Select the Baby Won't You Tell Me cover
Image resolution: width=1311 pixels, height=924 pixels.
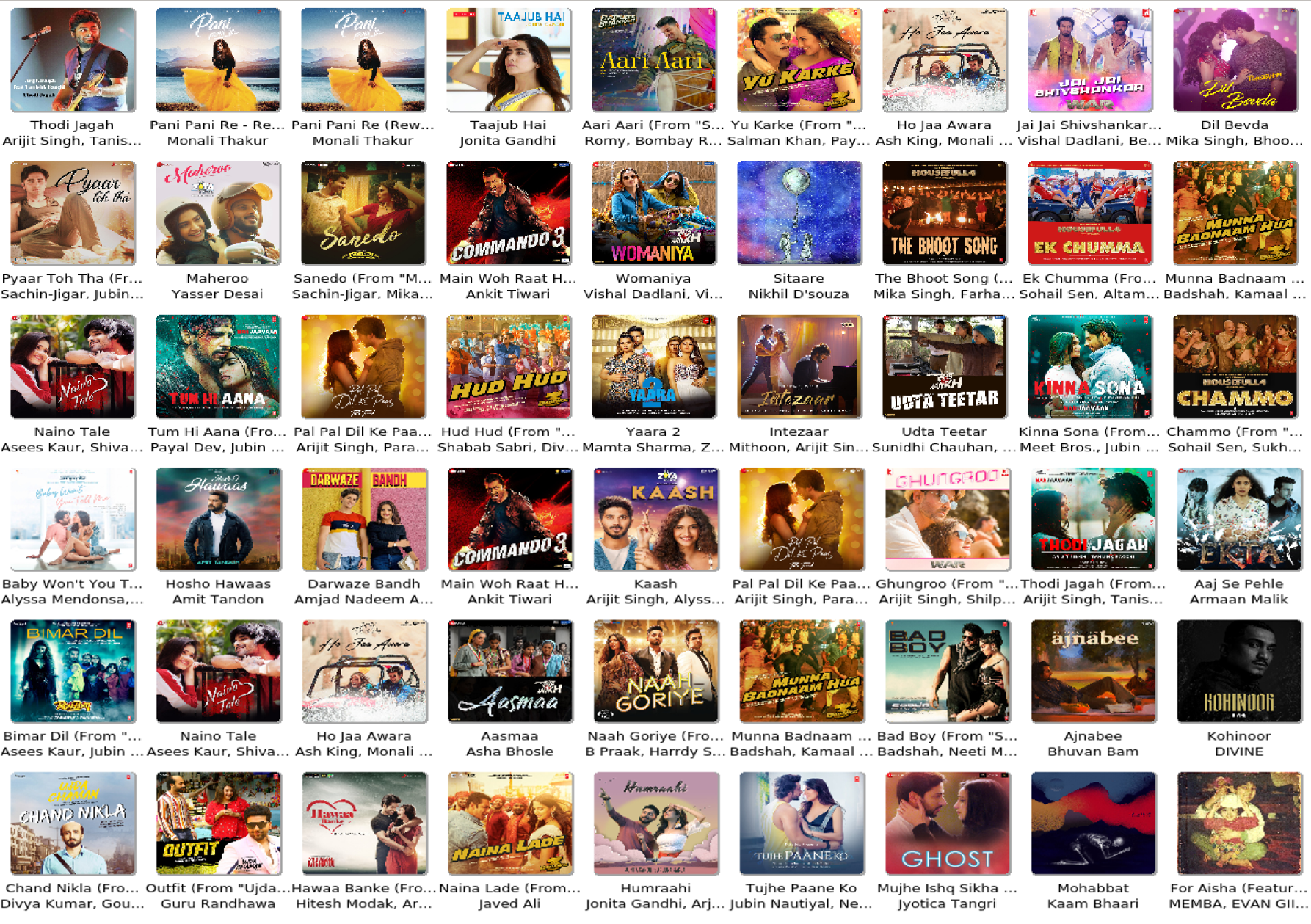click(x=72, y=520)
